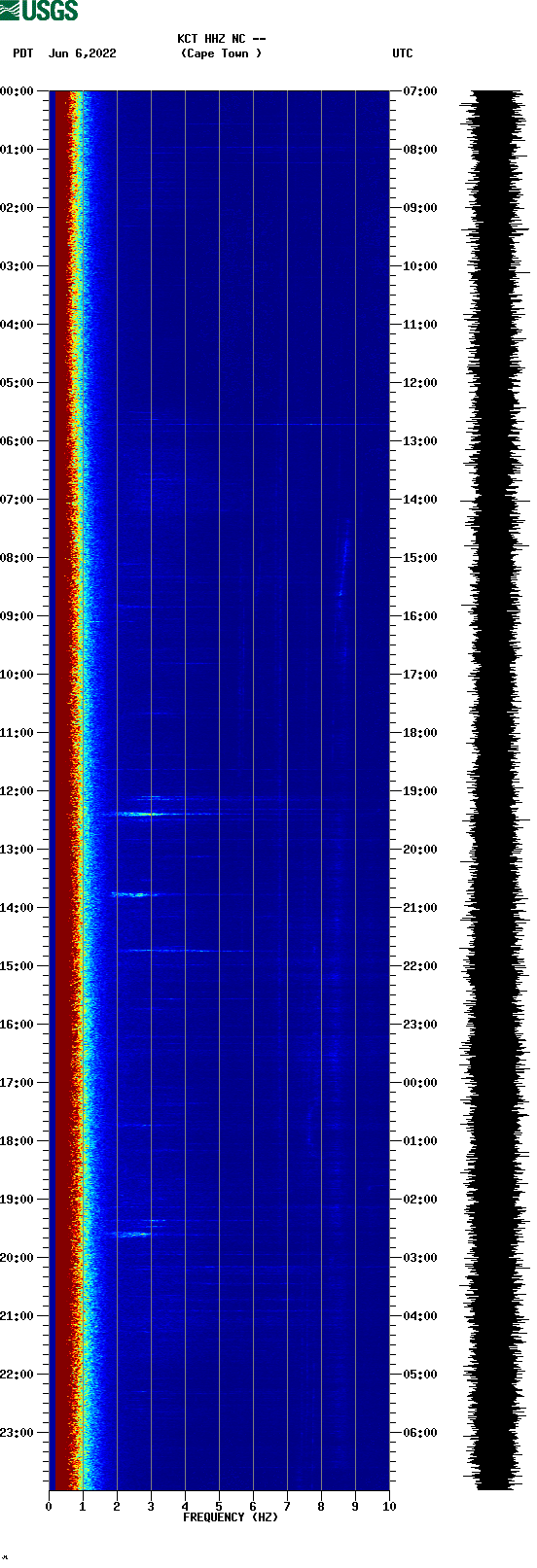Image resolution: width=537 pixels, height=1568 pixels.
Task: Click the 06:00 PDT time label
Action: pos(18,441)
